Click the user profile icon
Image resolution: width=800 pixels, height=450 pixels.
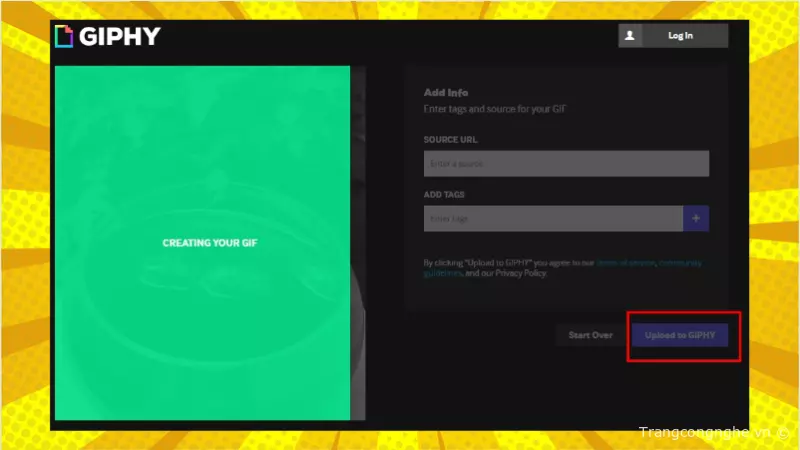(629, 35)
